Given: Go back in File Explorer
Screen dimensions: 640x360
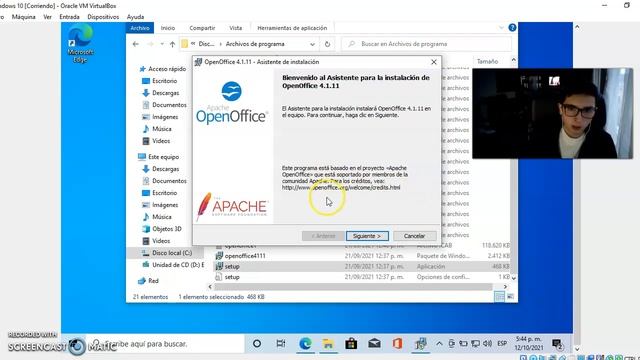Looking at the screenshot, I should point(136,44).
